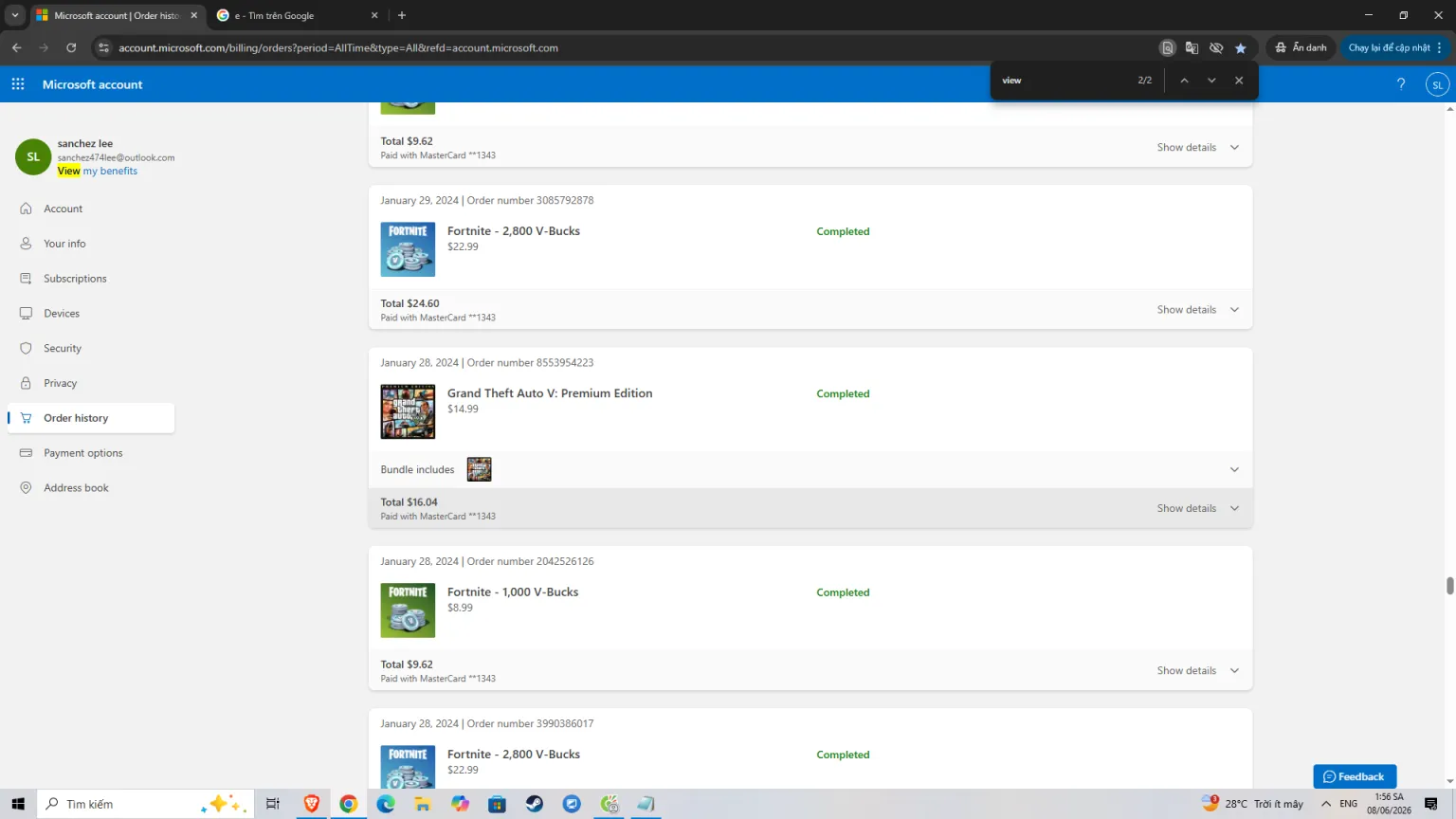Open Grand Theft Auto V: Premium Edition
Viewport: 1456px width, 819px height.
pyautogui.click(x=550, y=393)
